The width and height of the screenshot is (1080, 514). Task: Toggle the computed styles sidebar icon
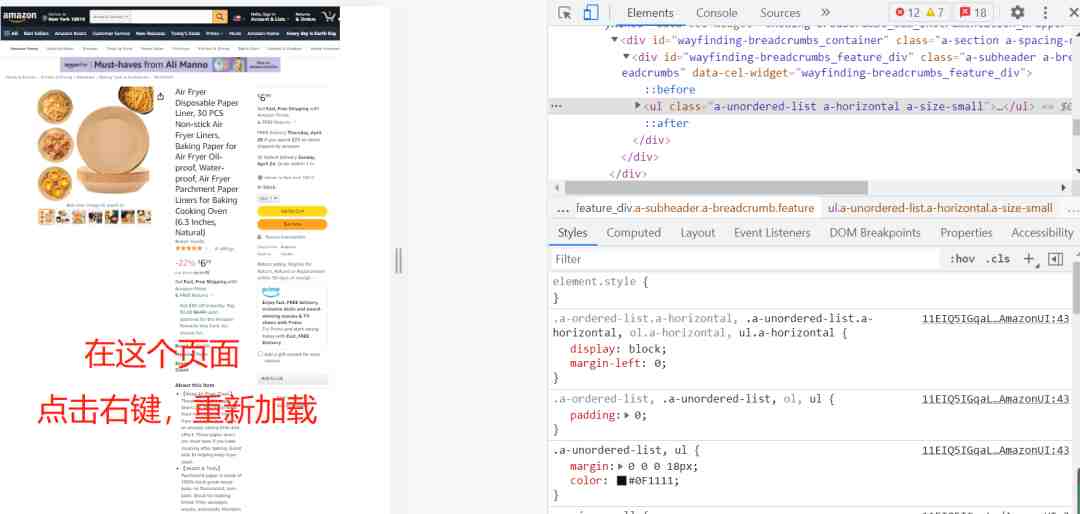pos(1055,259)
